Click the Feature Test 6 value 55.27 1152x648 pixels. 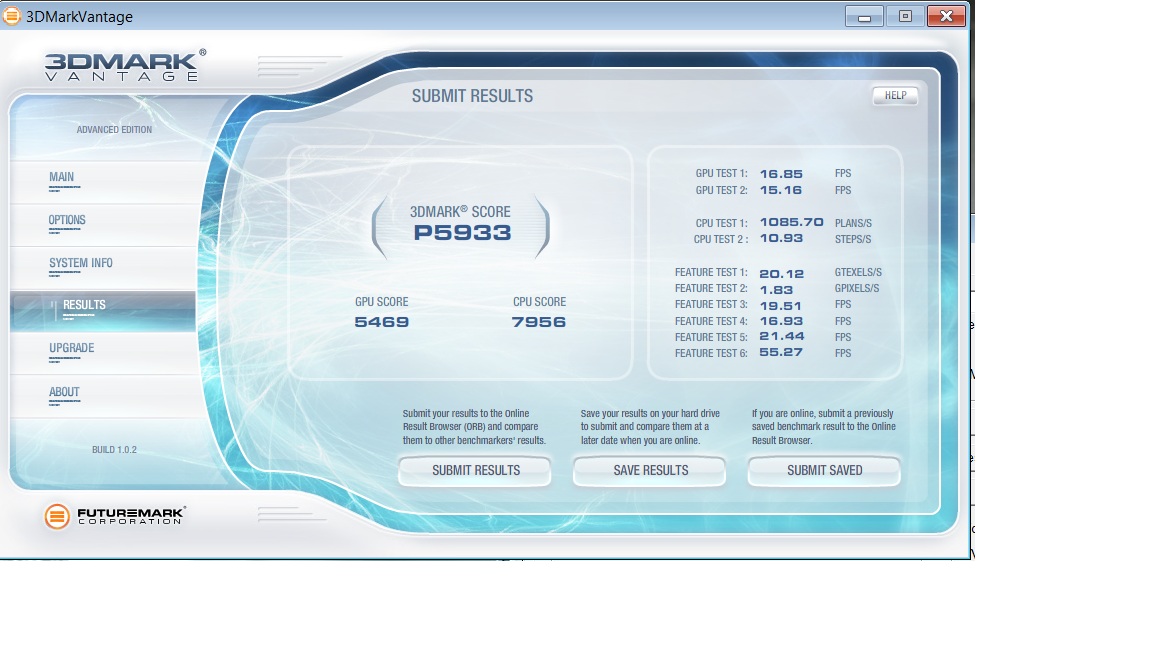pos(781,353)
